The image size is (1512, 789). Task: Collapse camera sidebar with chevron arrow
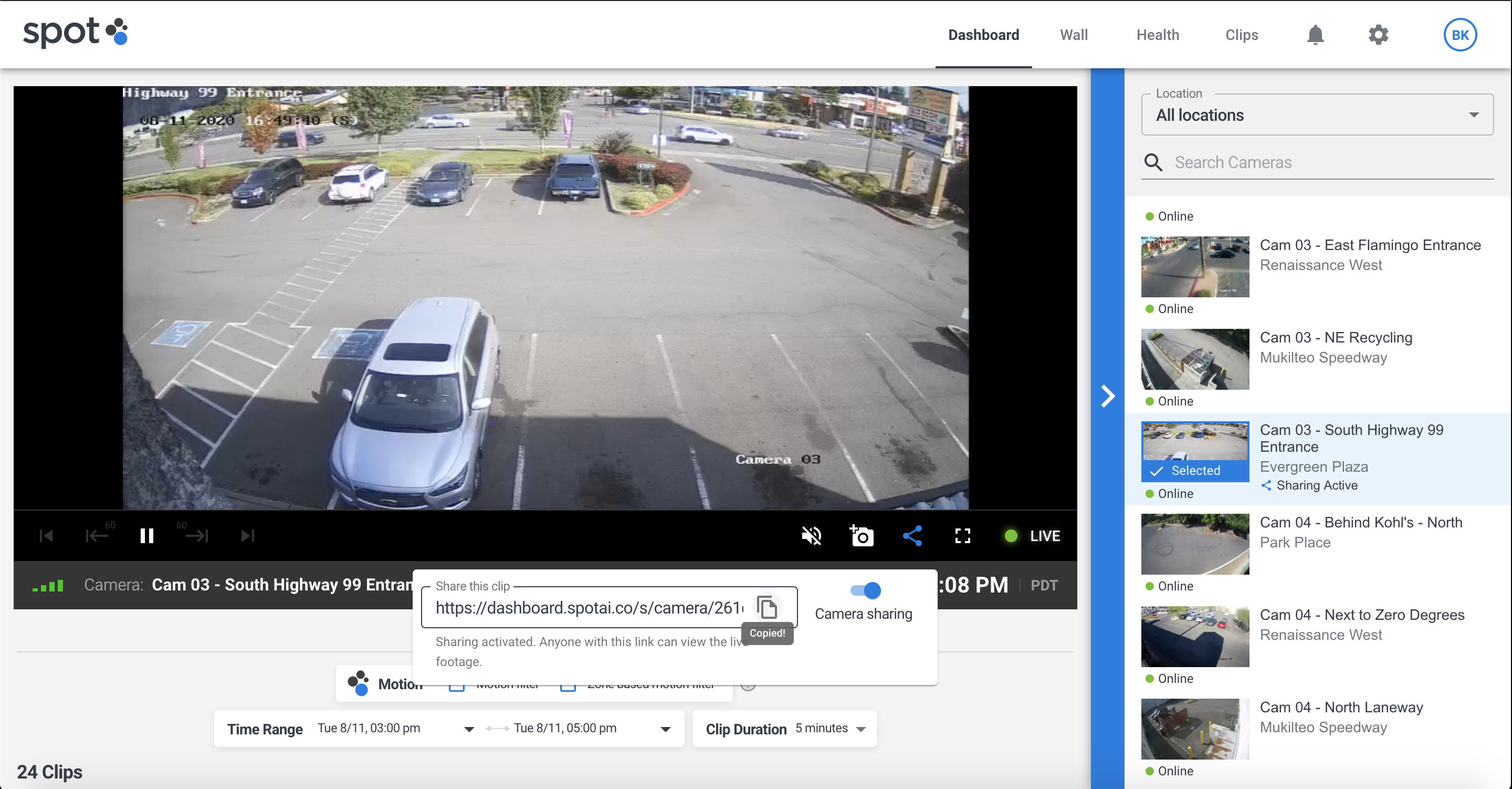1107,396
